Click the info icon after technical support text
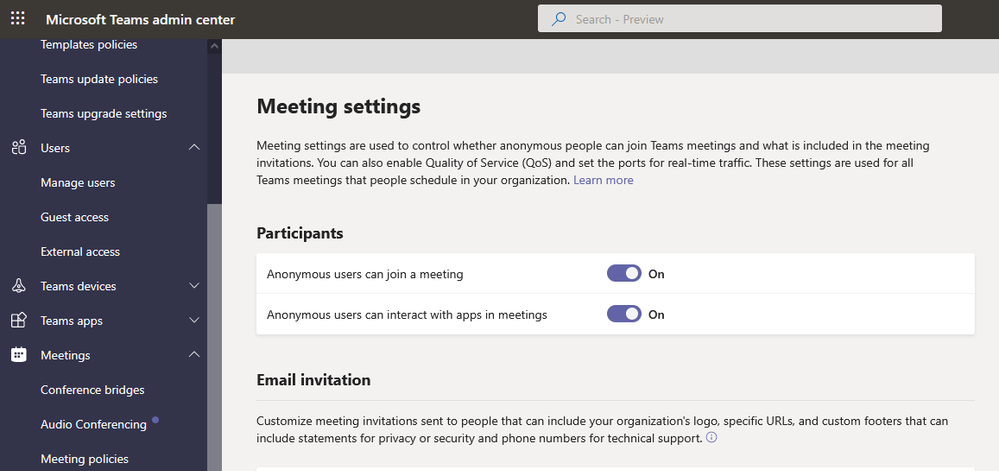The width and height of the screenshot is (999, 471). [711, 438]
